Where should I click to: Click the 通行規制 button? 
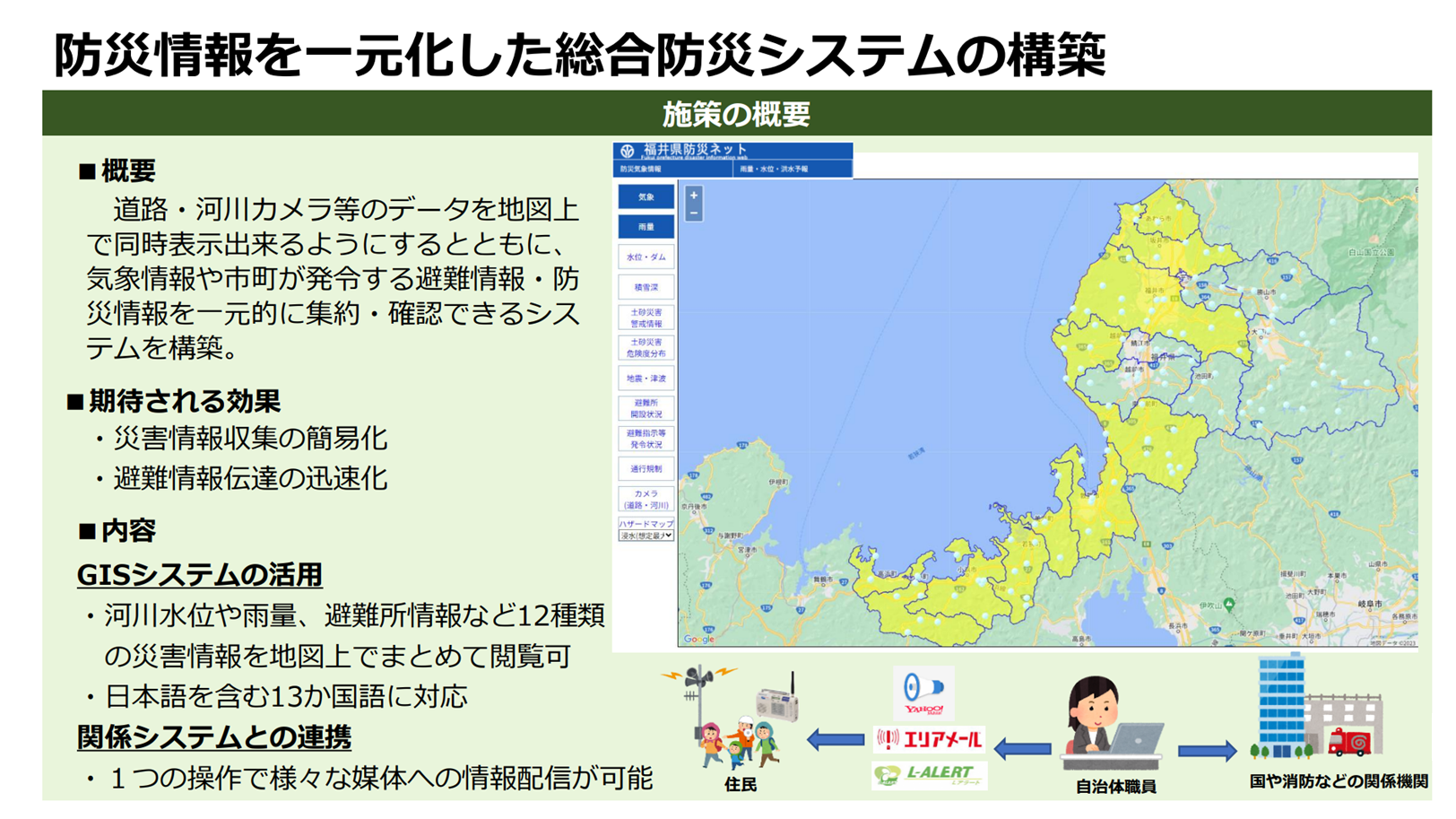point(646,468)
